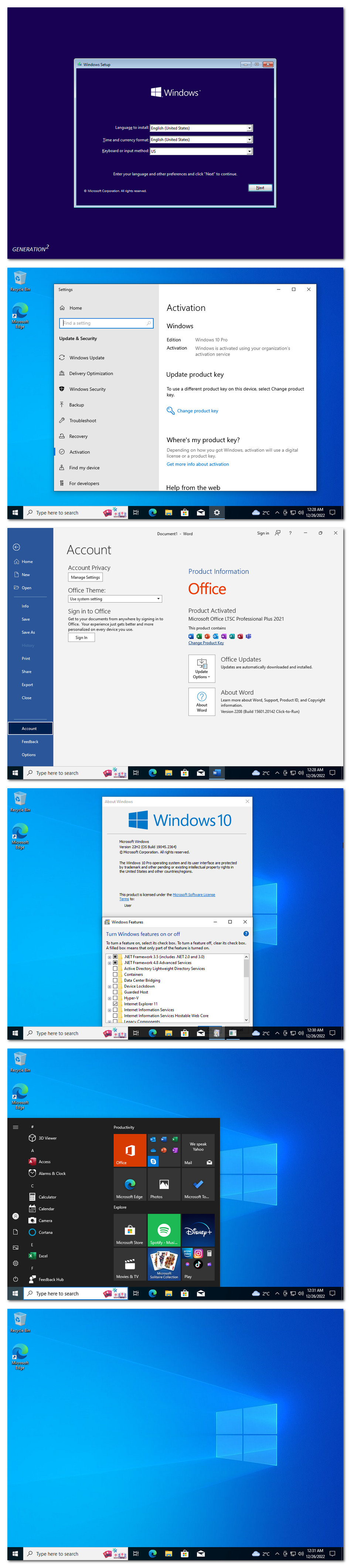Open Excel from the Start menu list
351x1568 pixels.
tap(38, 1255)
